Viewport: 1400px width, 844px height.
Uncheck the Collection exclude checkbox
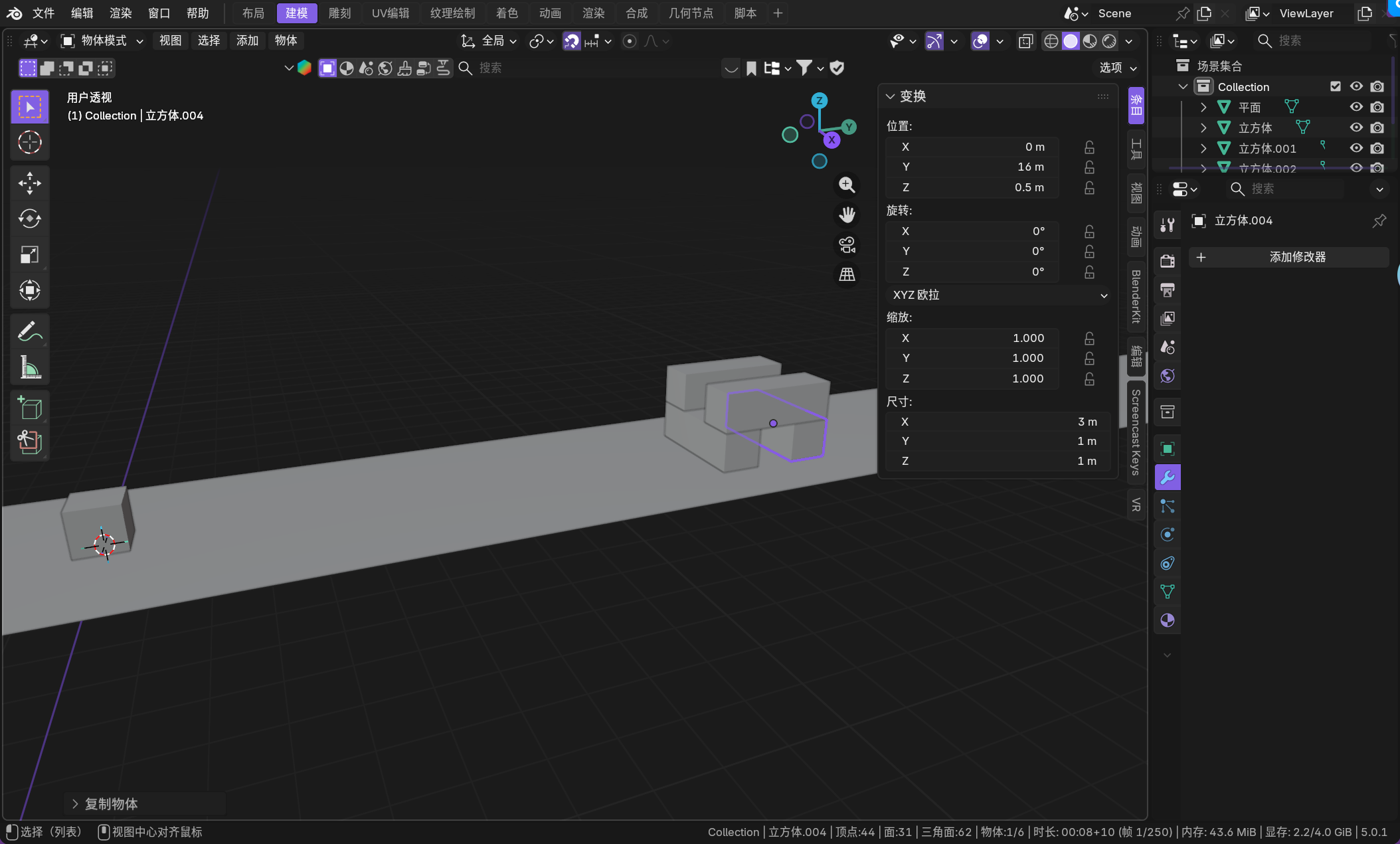point(1336,86)
